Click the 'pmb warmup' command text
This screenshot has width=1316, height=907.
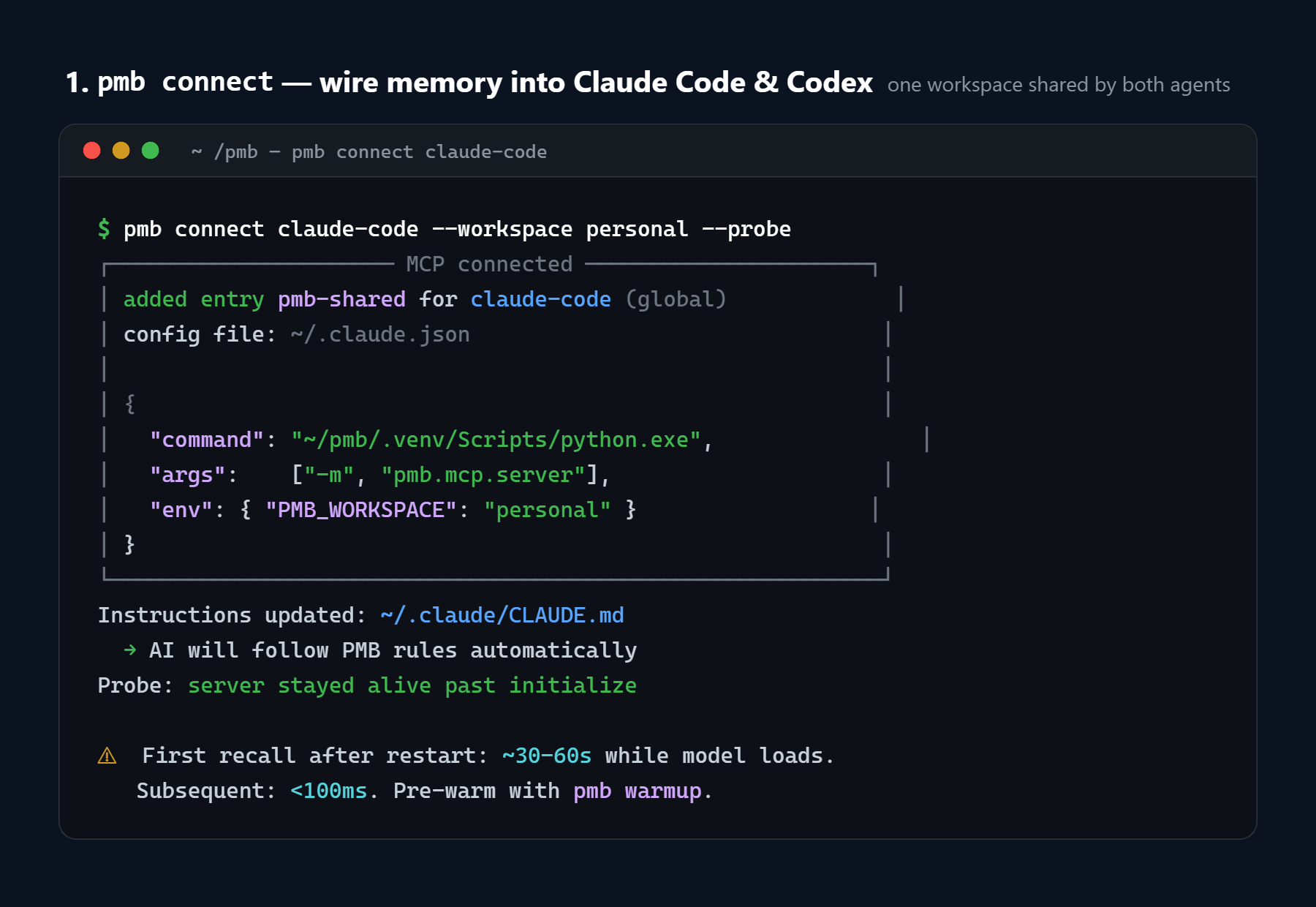[638, 791]
